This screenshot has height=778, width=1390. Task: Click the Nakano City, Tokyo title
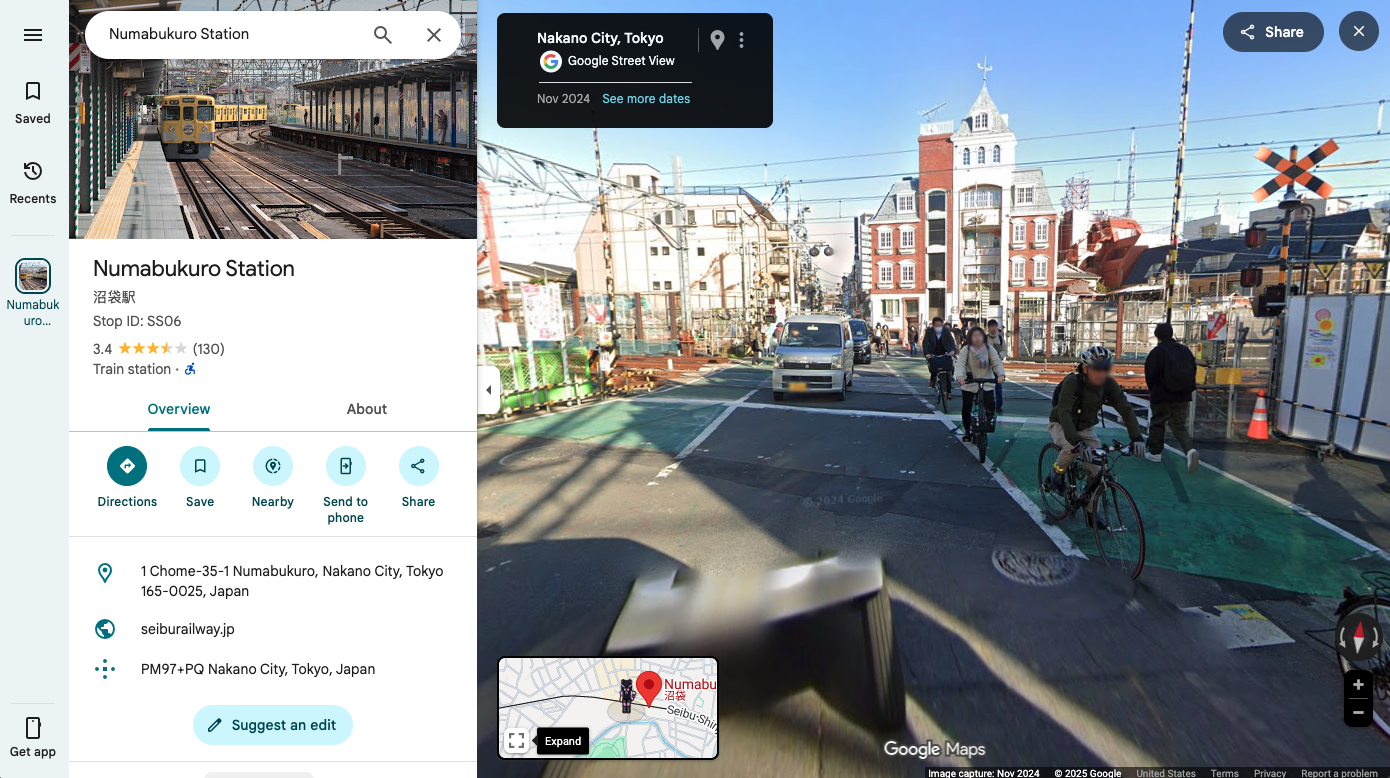pyautogui.click(x=600, y=38)
